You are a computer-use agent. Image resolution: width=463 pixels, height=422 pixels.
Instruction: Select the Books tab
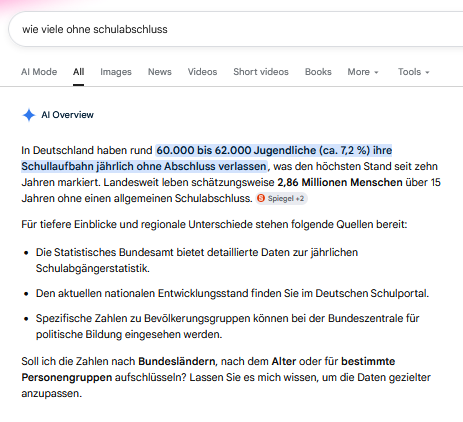click(318, 72)
